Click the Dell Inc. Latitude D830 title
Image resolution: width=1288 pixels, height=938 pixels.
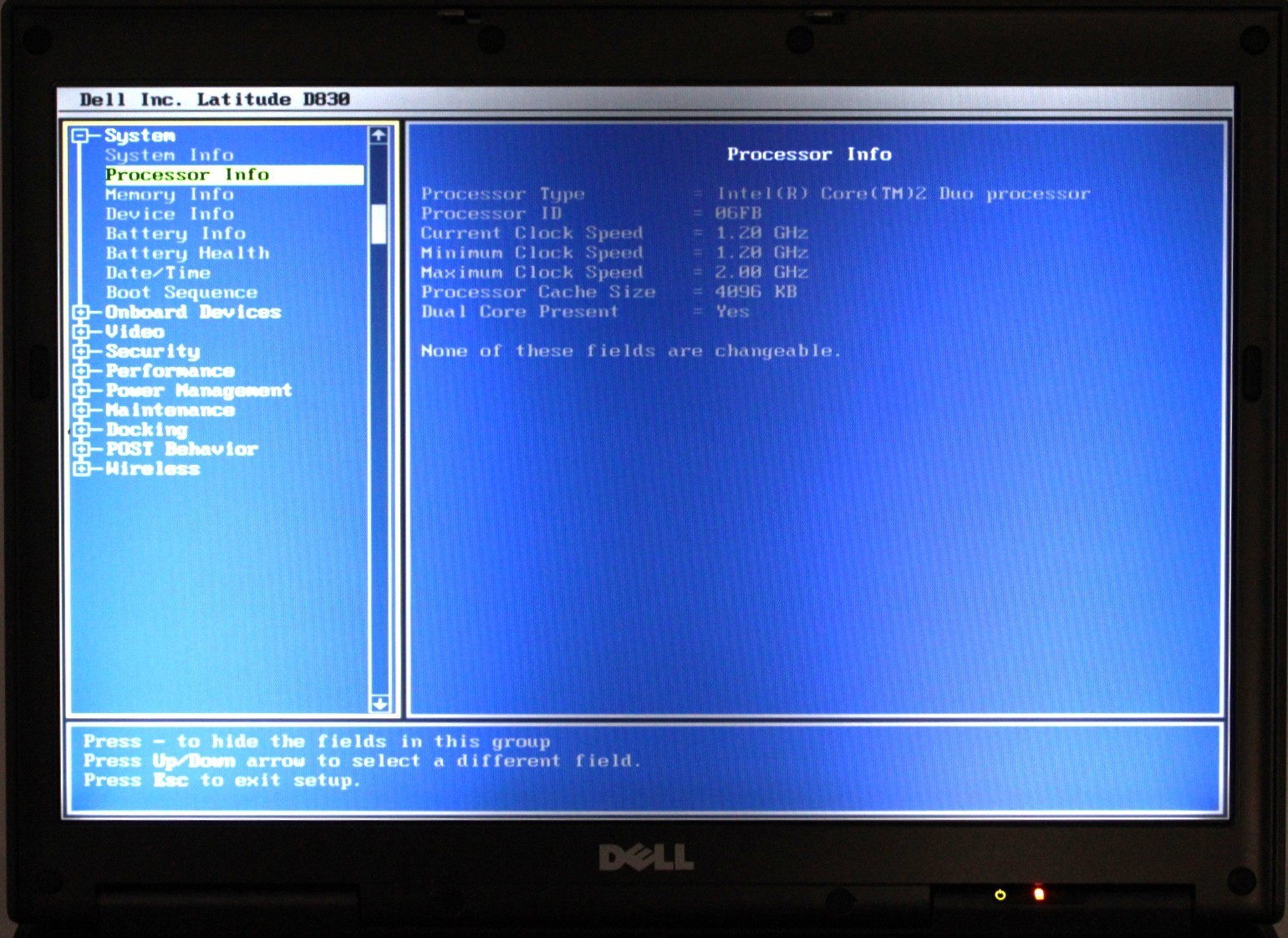215,99
